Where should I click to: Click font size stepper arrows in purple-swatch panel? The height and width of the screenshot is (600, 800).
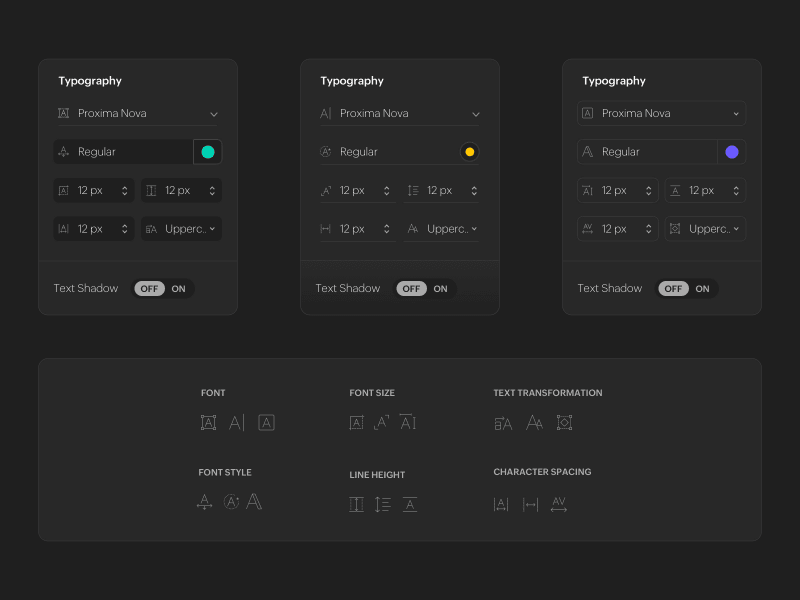coord(648,191)
